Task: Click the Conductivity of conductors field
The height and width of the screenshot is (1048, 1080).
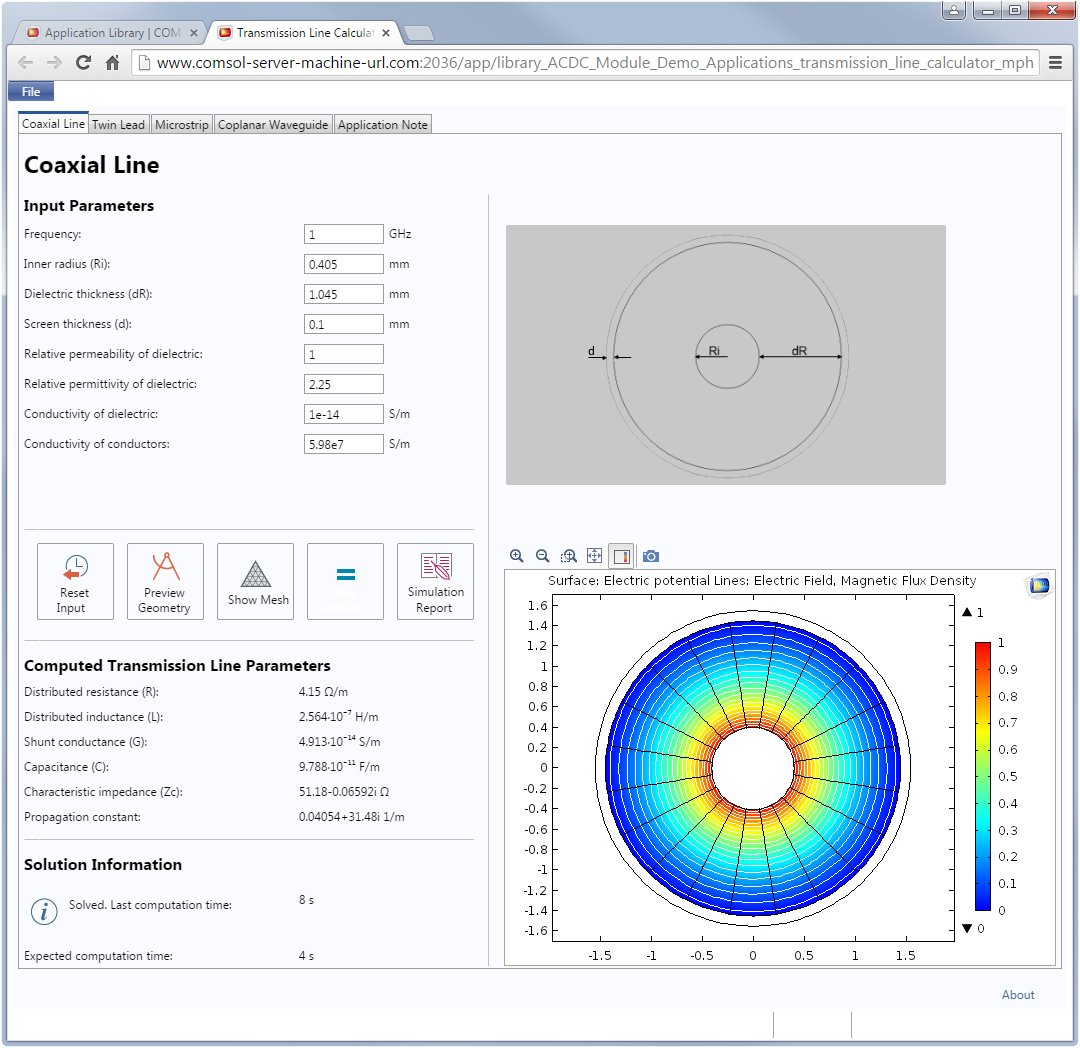Action: point(344,444)
